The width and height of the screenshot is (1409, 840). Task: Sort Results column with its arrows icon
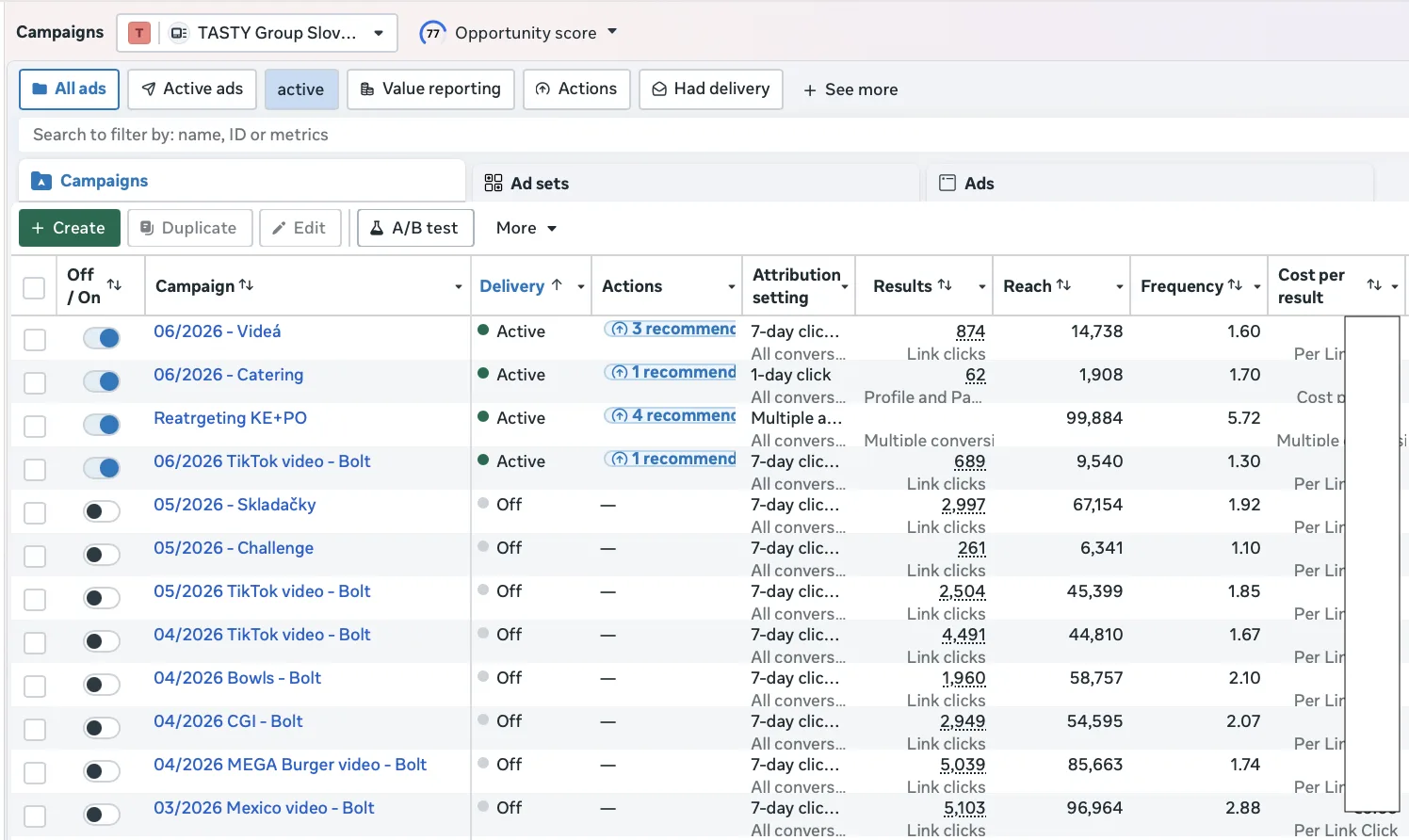click(x=945, y=284)
